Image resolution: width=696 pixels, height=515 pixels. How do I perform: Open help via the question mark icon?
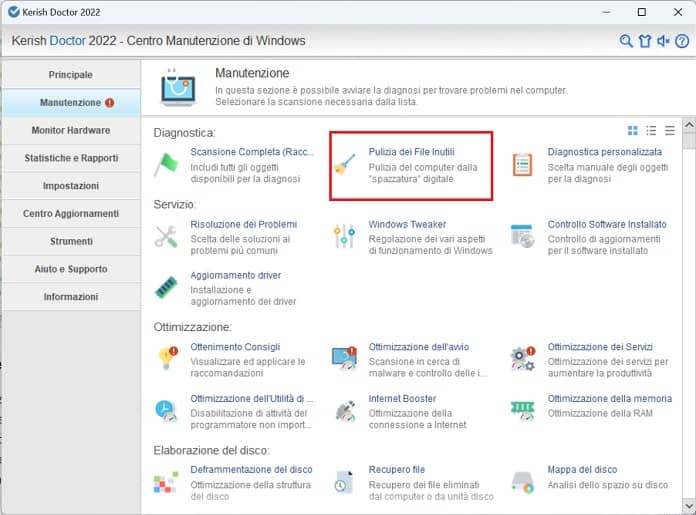[682, 41]
